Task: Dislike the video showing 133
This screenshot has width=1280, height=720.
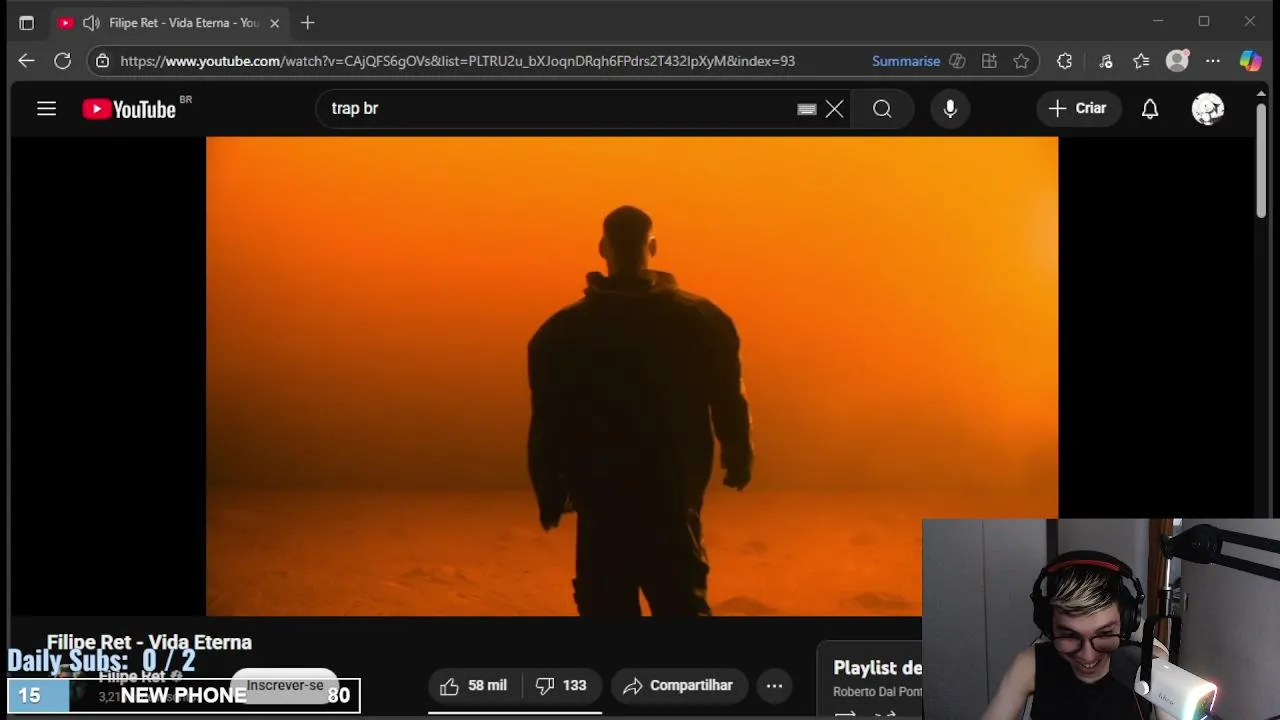Action: [x=560, y=685]
